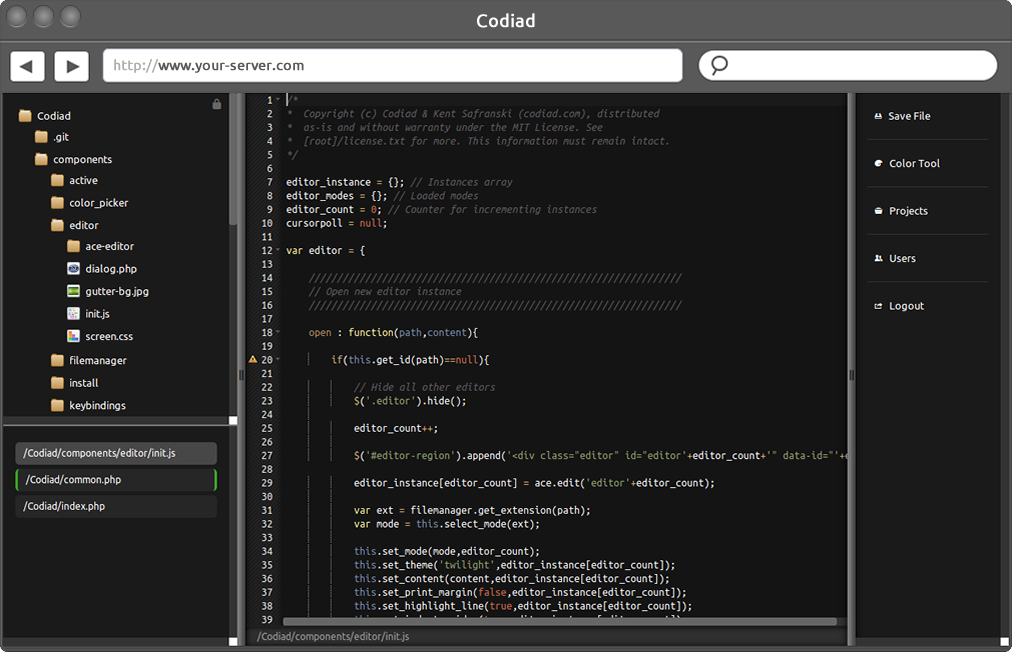Select the keybindings folder label

pos(97,406)
